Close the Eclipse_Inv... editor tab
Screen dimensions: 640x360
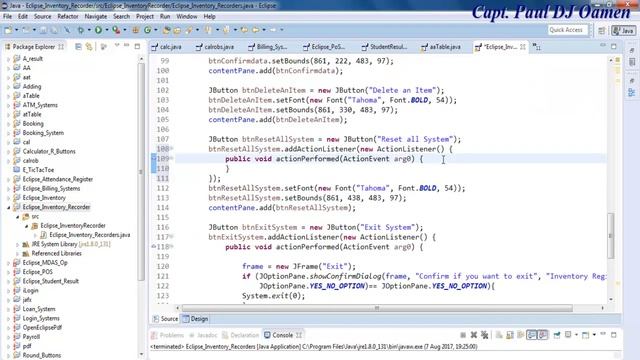click(522, 47)
